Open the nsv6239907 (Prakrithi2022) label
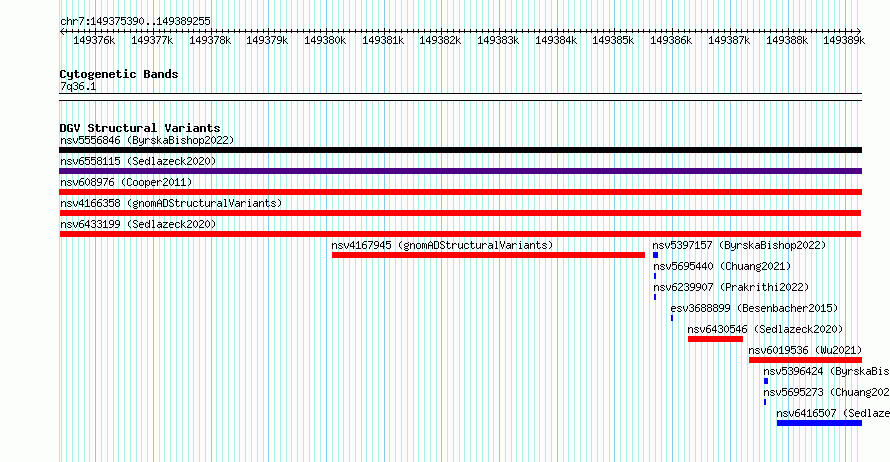Viewport: 890px width, 462px height. click(x=731, y=287)
